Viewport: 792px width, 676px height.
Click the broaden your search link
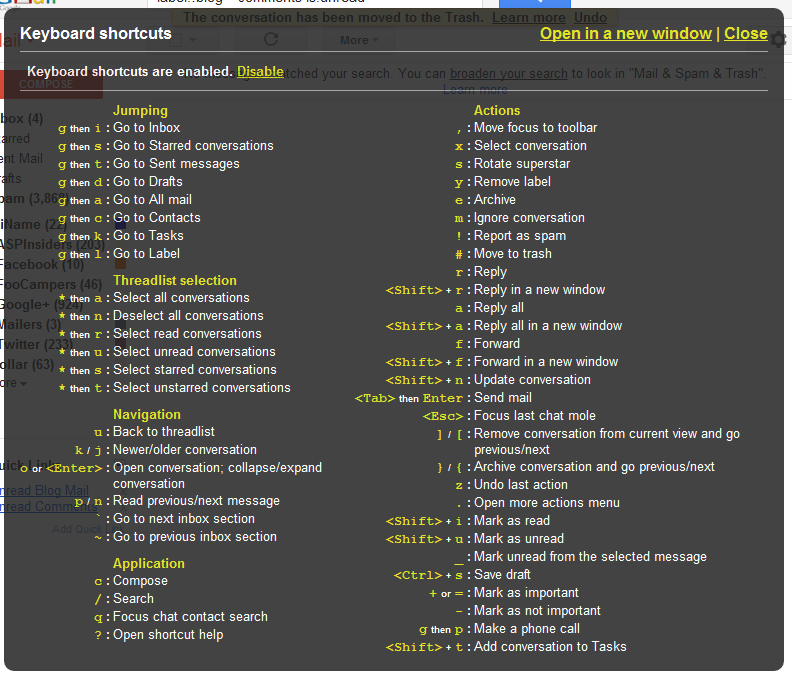[509, 74]
